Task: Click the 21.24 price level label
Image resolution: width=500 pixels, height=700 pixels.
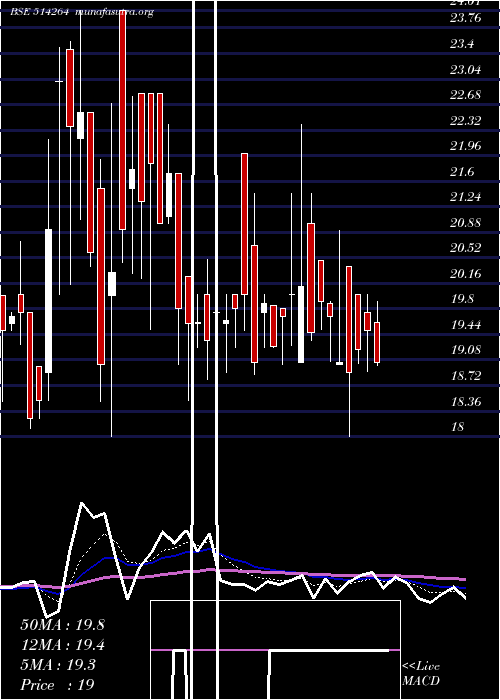Action: [466, 196]
